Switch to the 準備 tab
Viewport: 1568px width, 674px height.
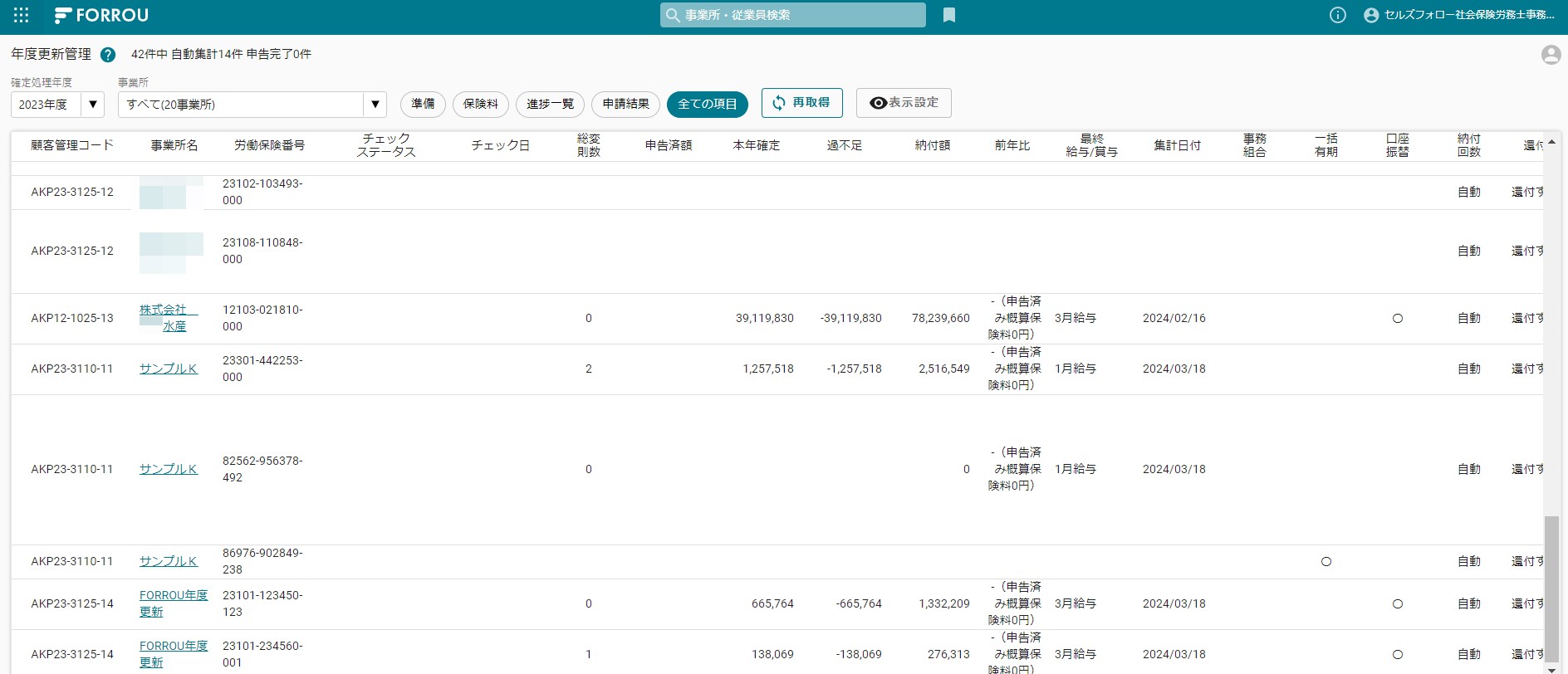click(423, 104)
